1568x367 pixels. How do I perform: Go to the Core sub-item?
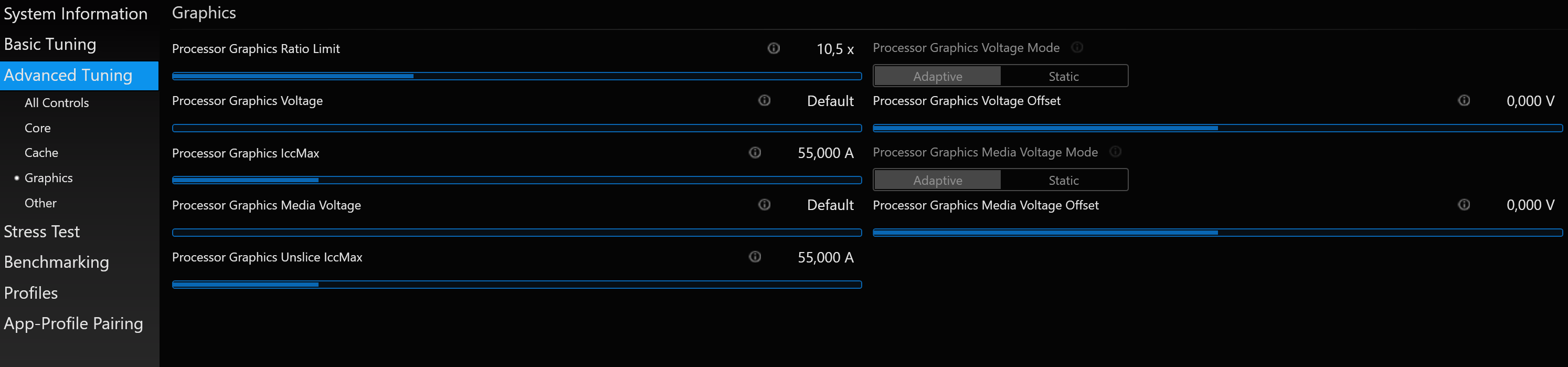tap(38, 128)
